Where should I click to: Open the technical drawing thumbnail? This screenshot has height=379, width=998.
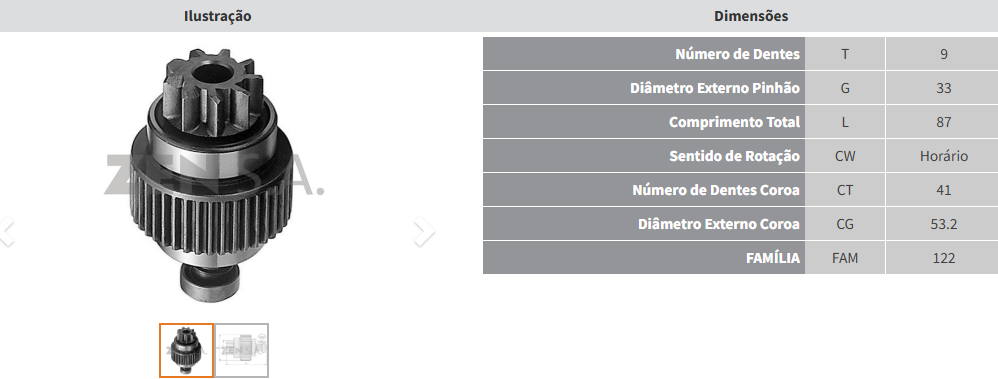click(242, 350)
